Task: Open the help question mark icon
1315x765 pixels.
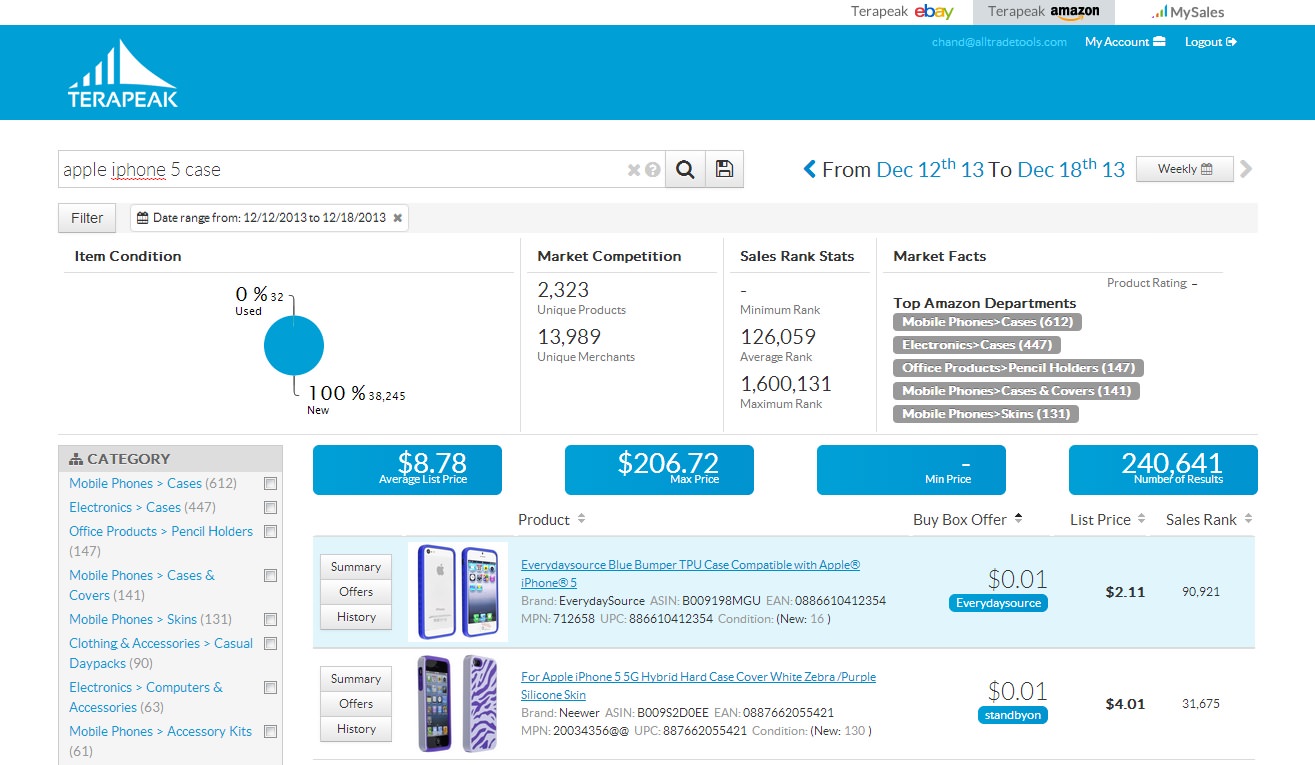Action: pos(653,171)
